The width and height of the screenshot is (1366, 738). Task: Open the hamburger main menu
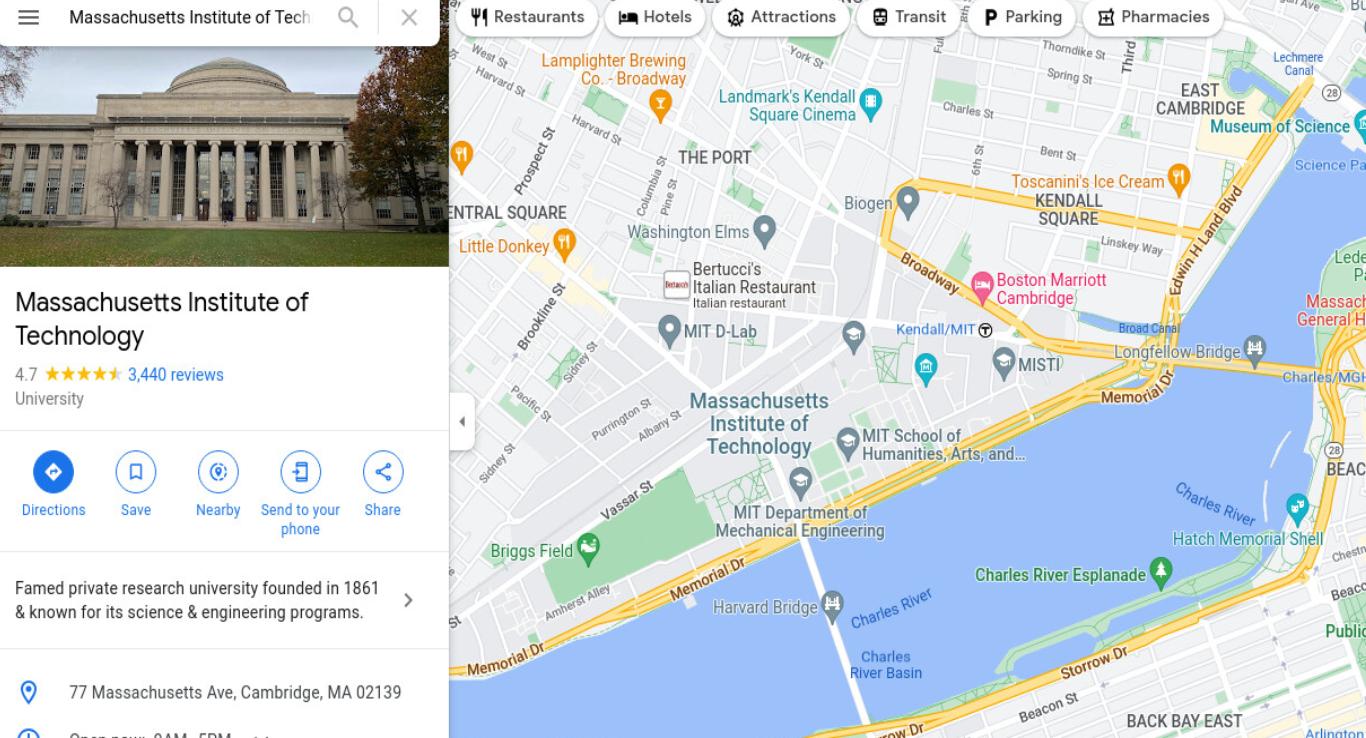(x=29, y=17)
